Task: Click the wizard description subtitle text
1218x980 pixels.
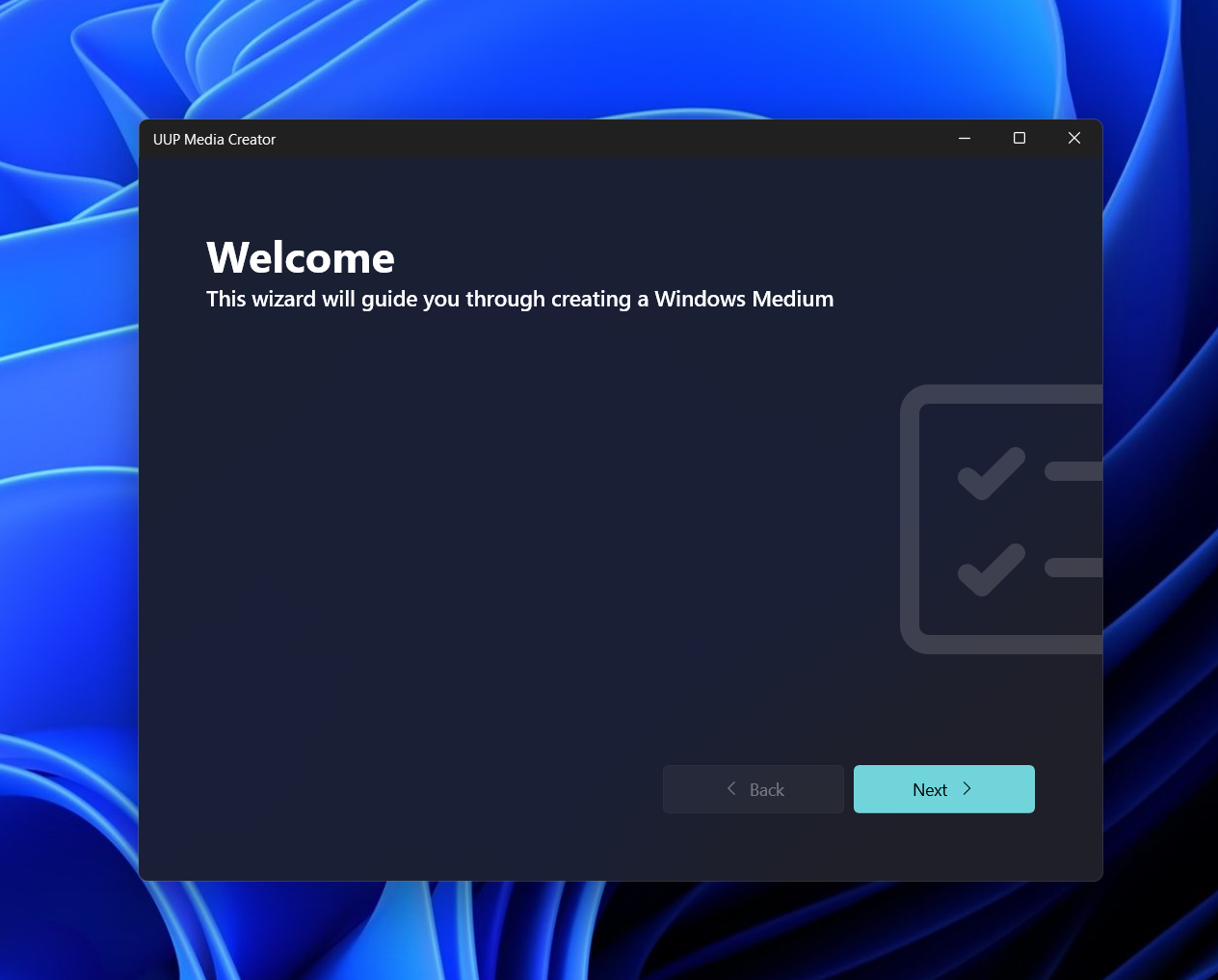Action: [x=519, y=300]
